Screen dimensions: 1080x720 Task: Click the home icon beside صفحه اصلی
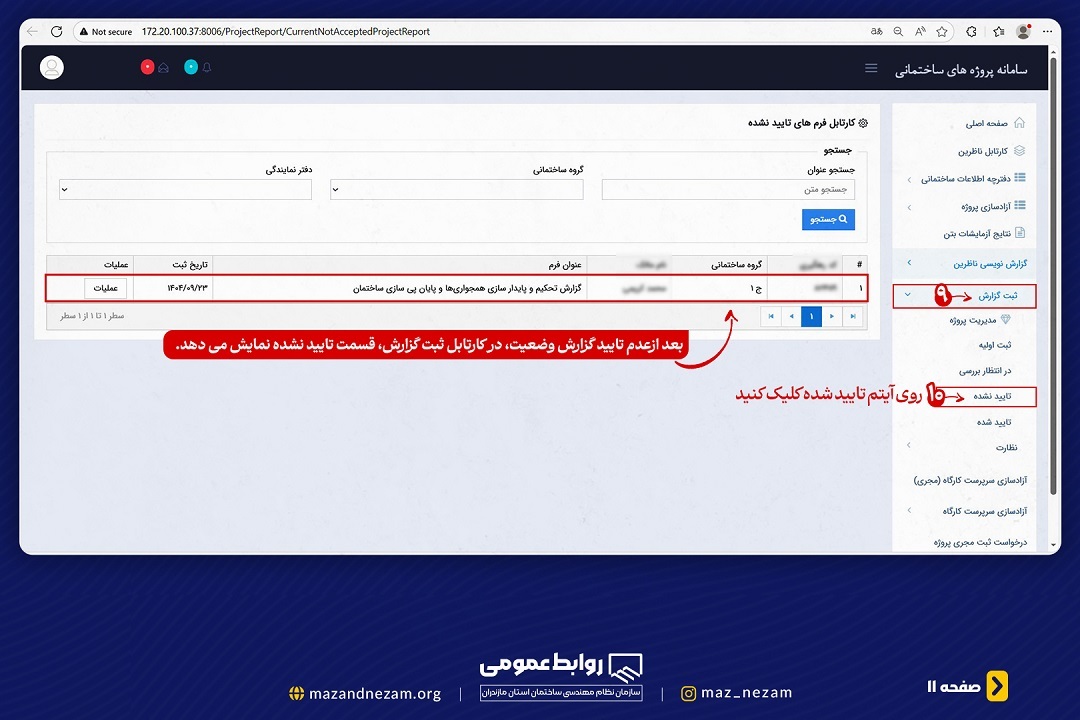[x=1019, y=124]
